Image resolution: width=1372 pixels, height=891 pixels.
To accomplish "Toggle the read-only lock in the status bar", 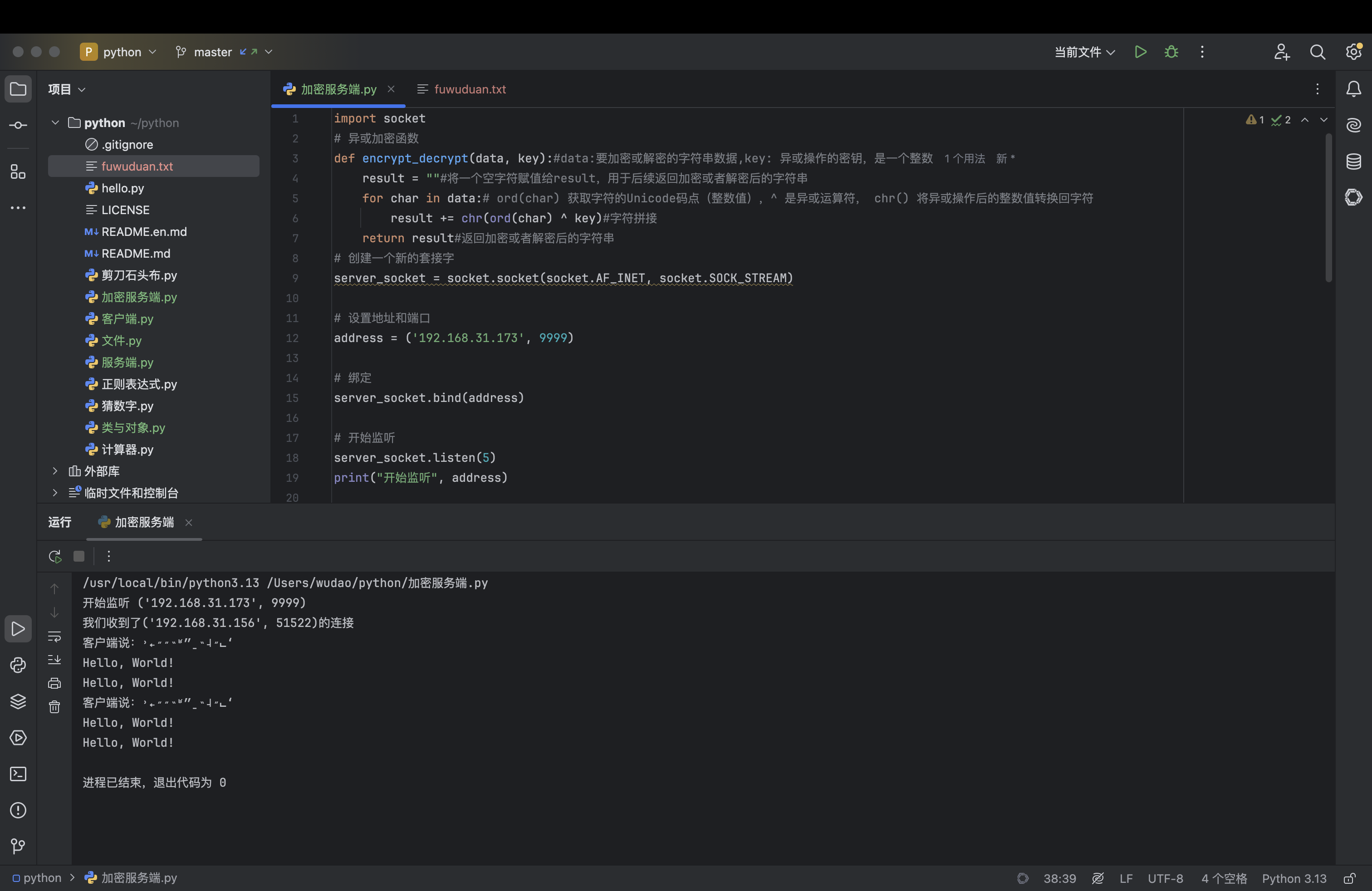I will (x=1349, y=878).
